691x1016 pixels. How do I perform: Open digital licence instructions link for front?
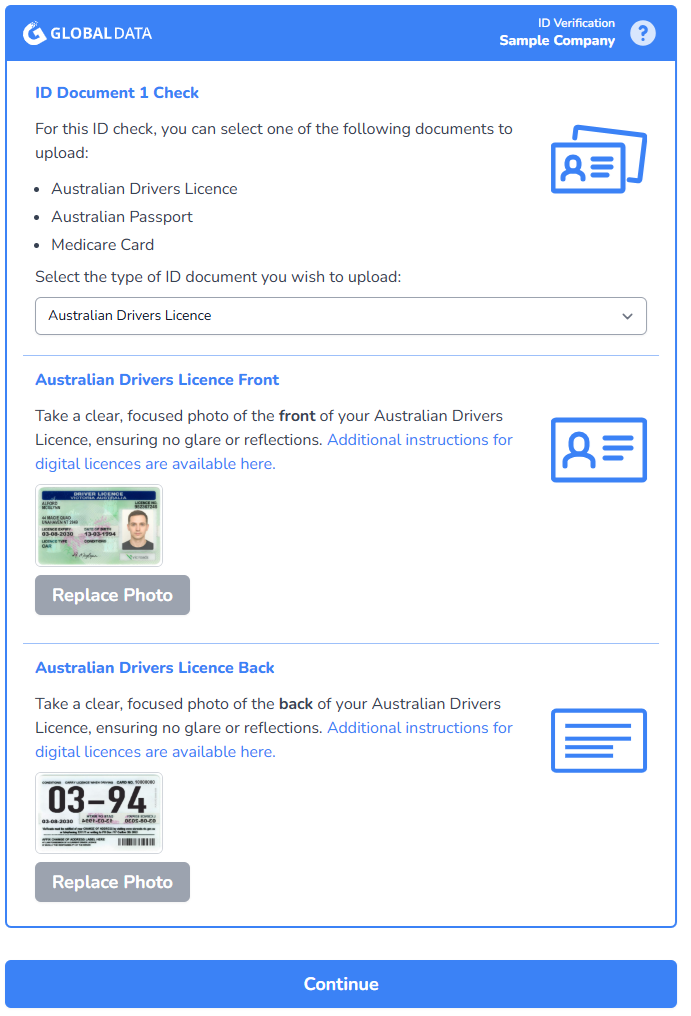click(274, 452)
